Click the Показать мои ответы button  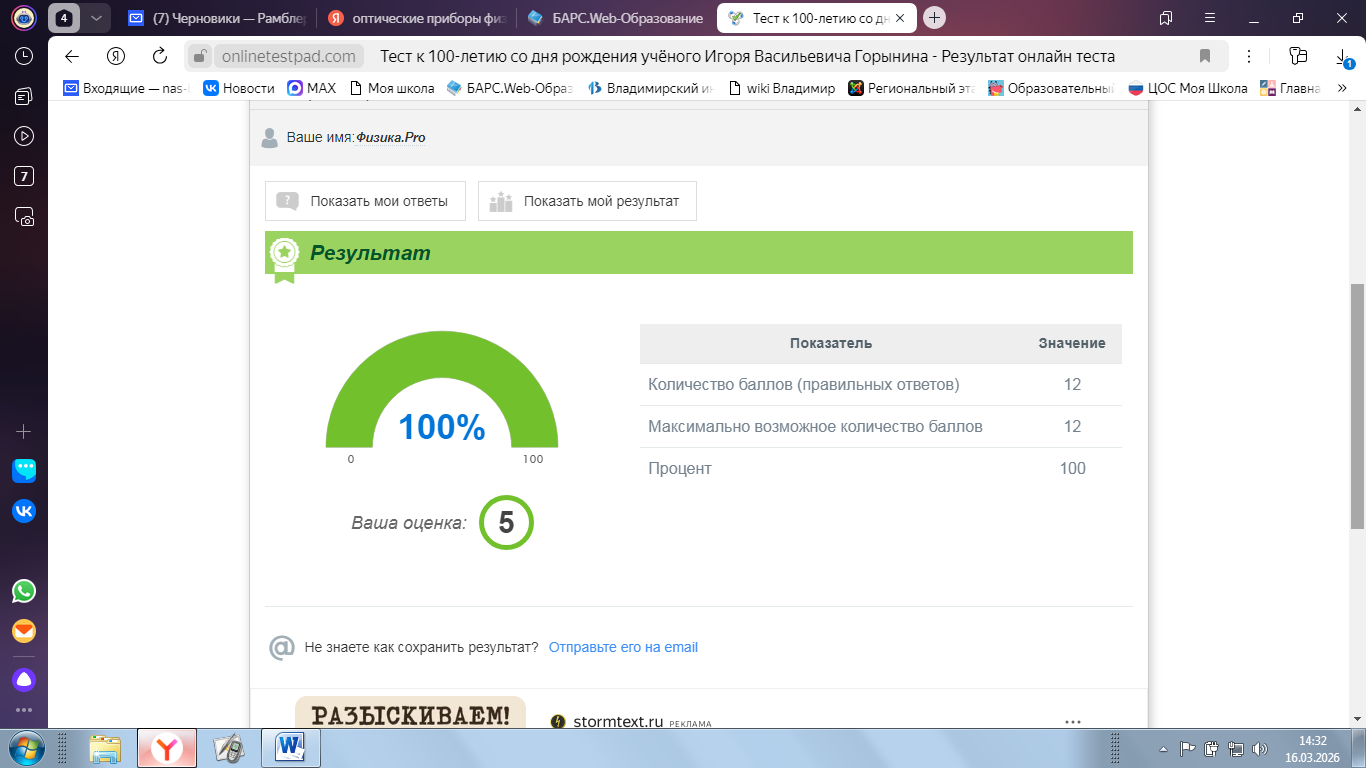[364, 201]
